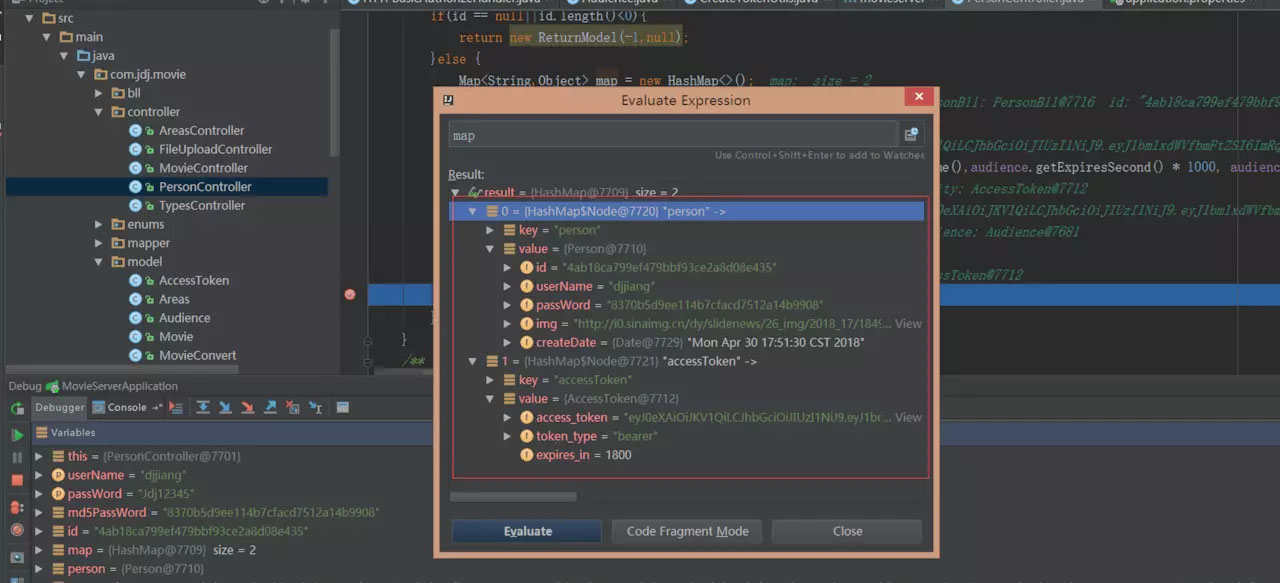Close the Evaluate Expression dialog with the red X
This screenshot has width=1280, height=583.
click(x=918, y=98)
